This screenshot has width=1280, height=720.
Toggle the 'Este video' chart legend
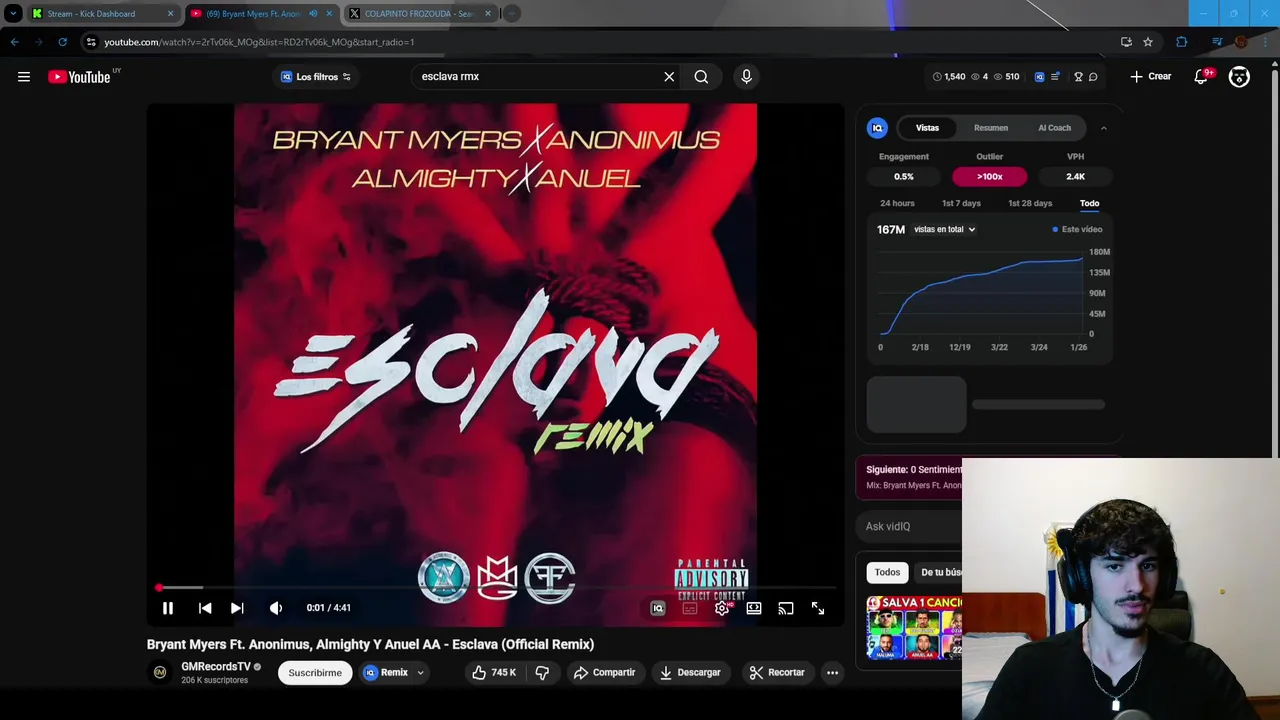tap(1077, 229)
